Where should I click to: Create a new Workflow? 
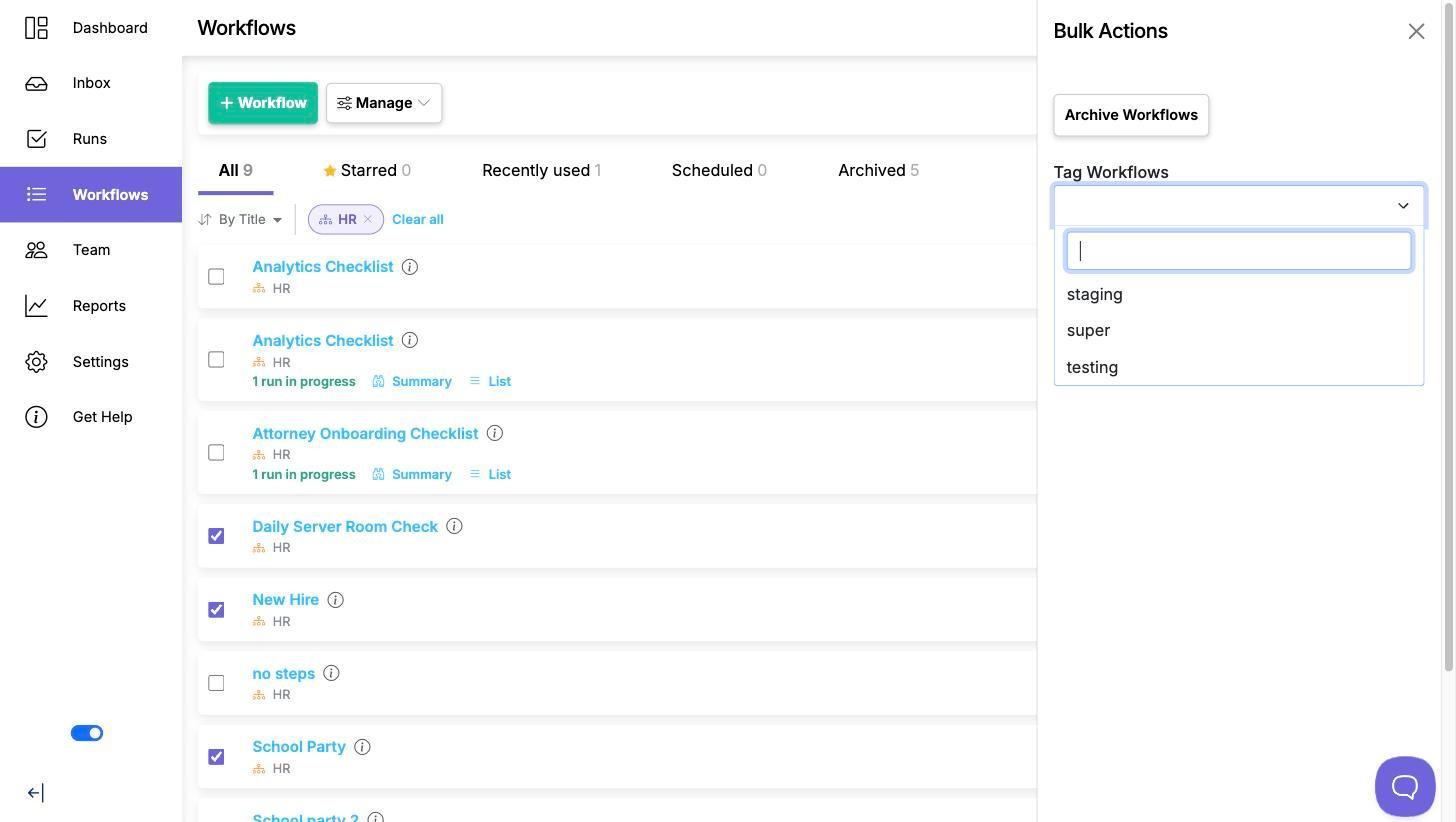[x=263, y=103]
